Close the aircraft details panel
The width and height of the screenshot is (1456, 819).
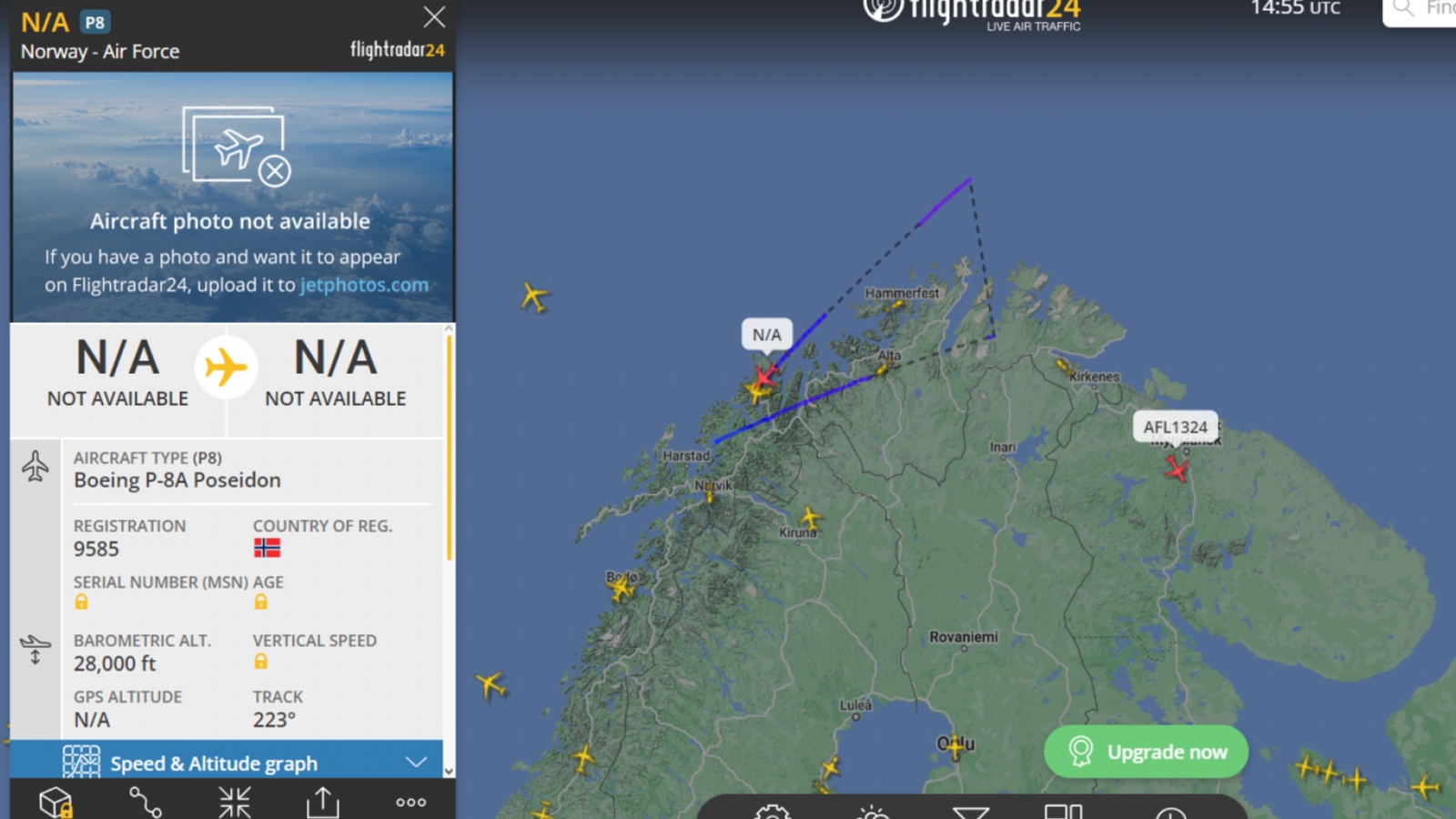tap(434, 16)
